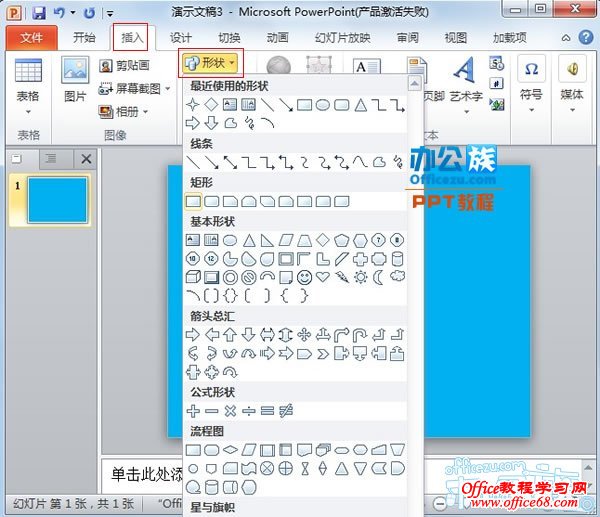
Task: Select the triangle in recently used shapes
Action: [x=360, y=104]
